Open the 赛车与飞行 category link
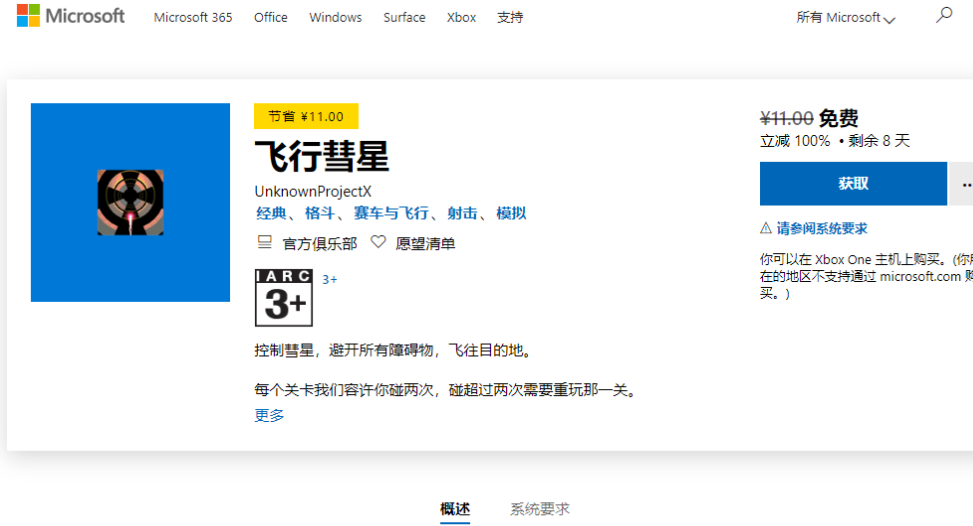973x526 pixels. pyautogui.click(x=391, y=213)
